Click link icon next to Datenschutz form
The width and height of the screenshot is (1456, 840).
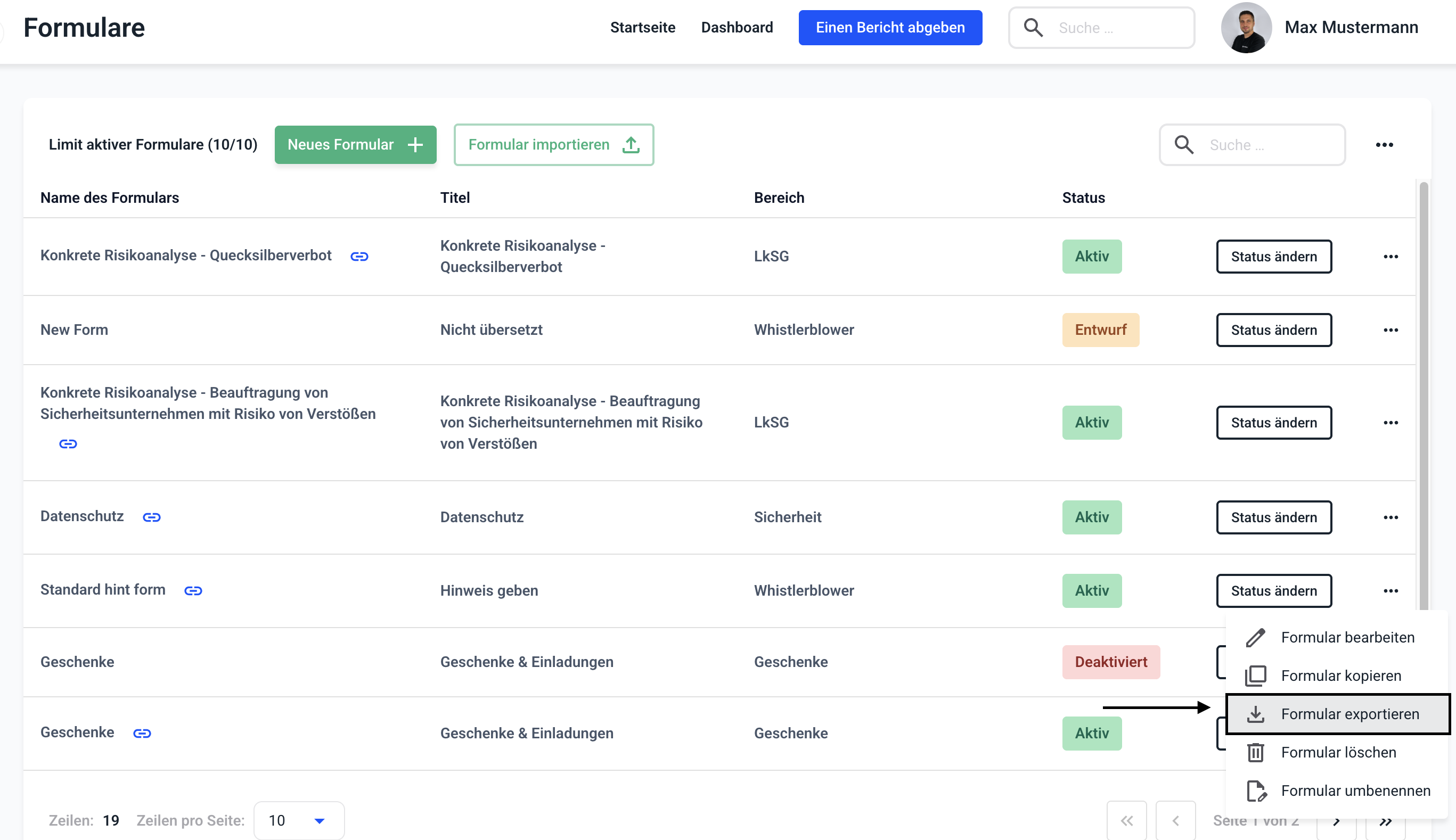point(152,517)
